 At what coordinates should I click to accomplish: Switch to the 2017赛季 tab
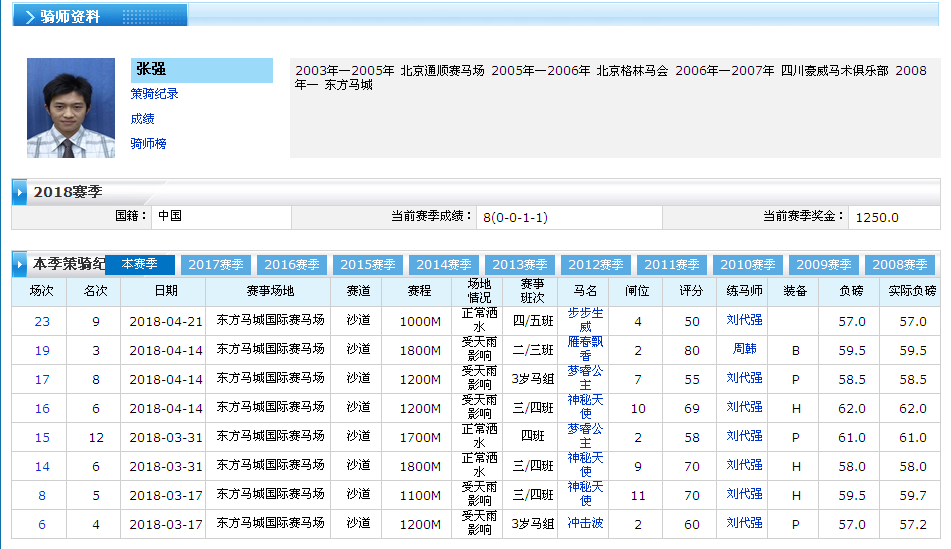(x=216, y=265)
